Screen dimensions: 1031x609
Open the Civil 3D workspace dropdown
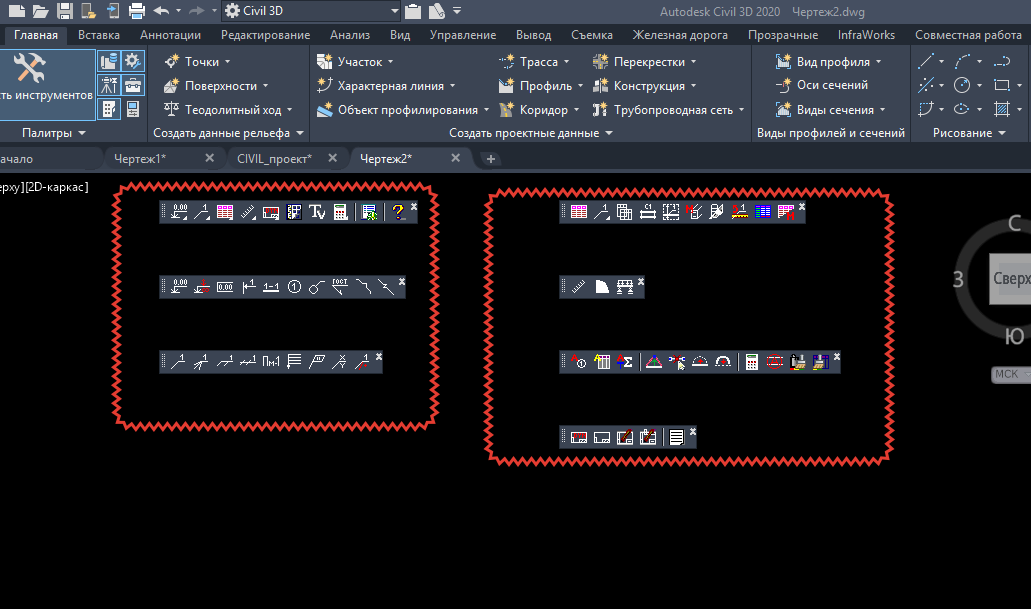395,11
